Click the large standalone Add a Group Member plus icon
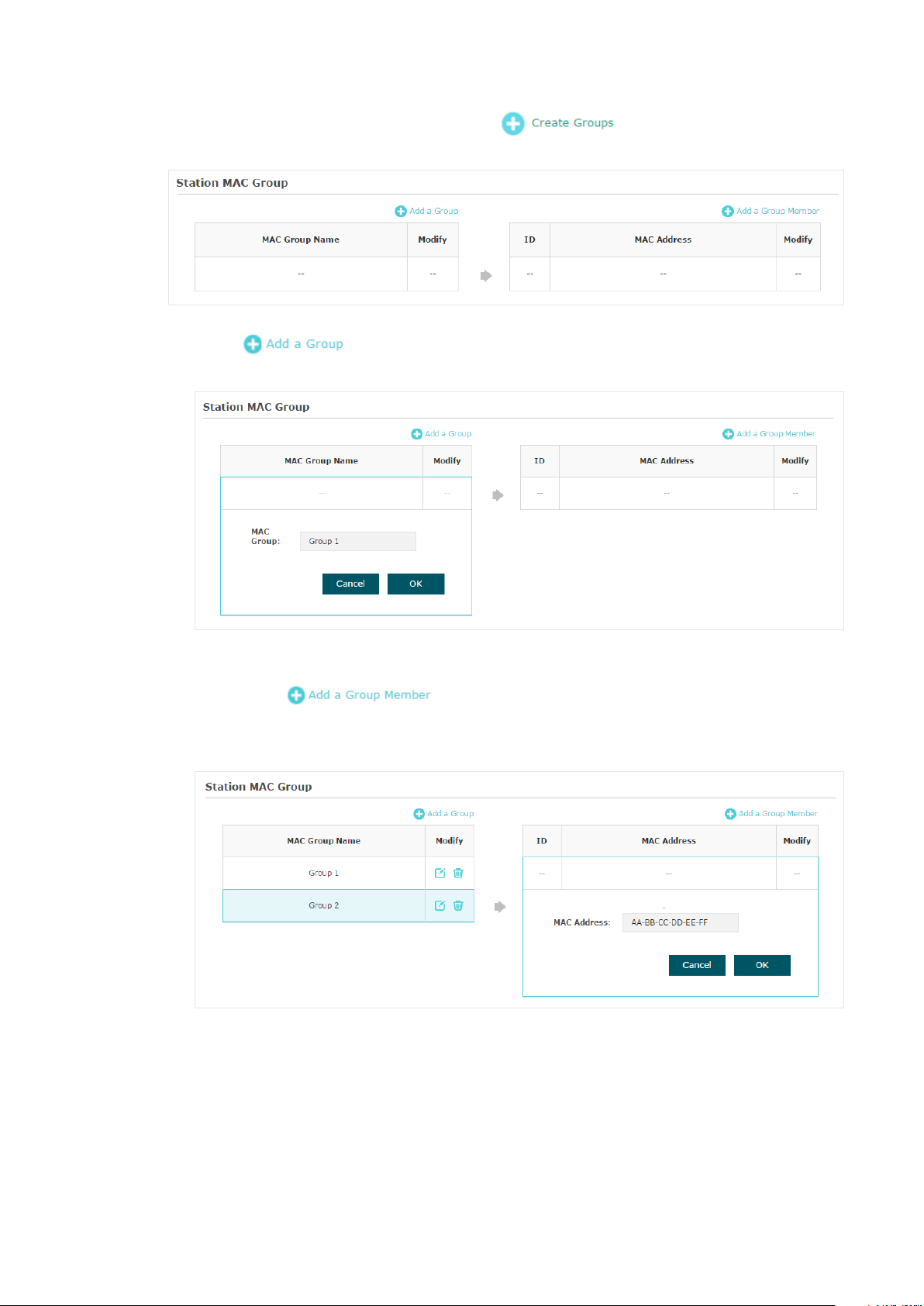Image resolution: width=924 pixels, height=1306 pixels. (x=296, y=695)
